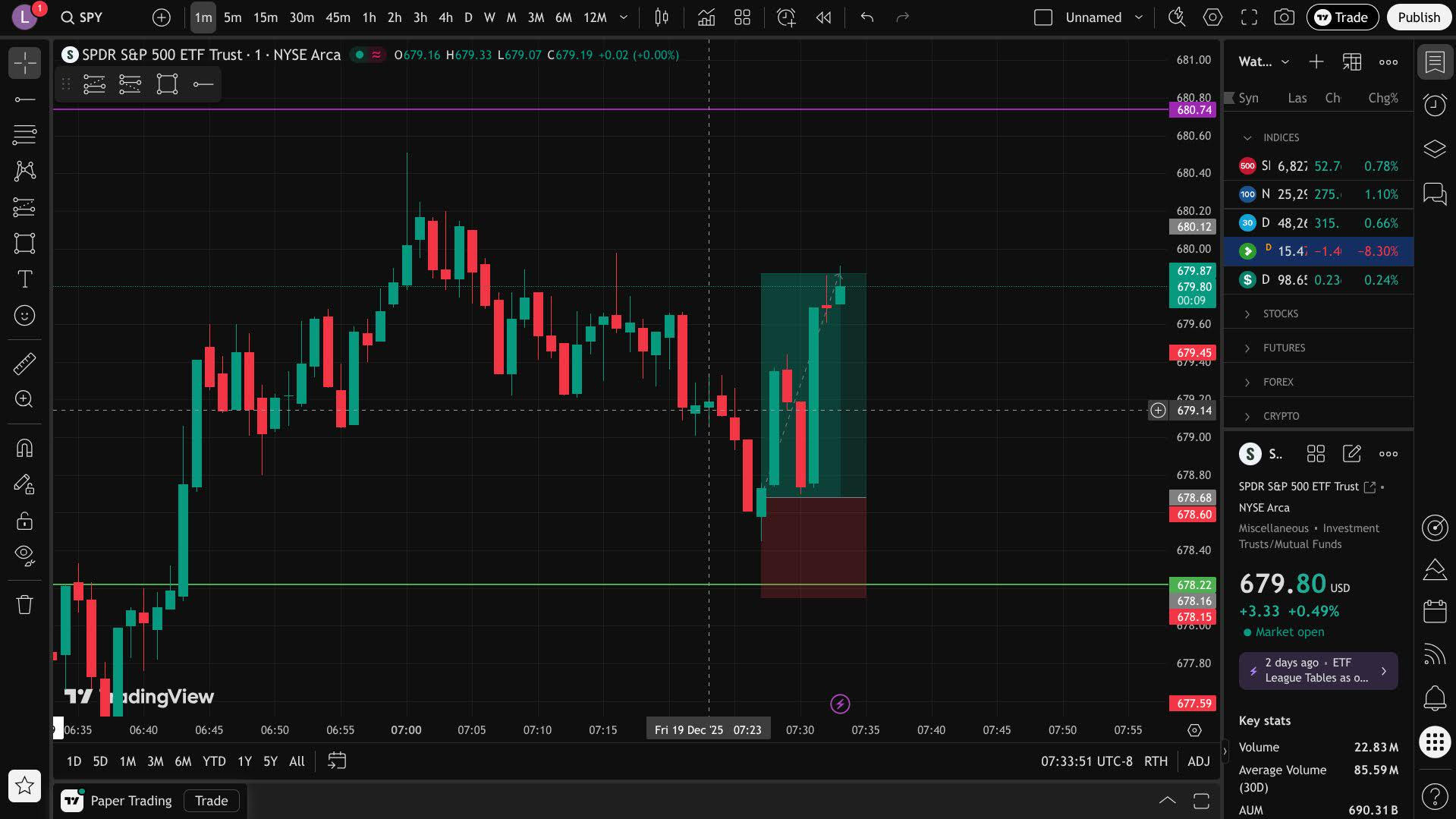Viewport: 1456px width, 819px height.
Task: Open pattern drawing tools
Action: coord(25,171)
